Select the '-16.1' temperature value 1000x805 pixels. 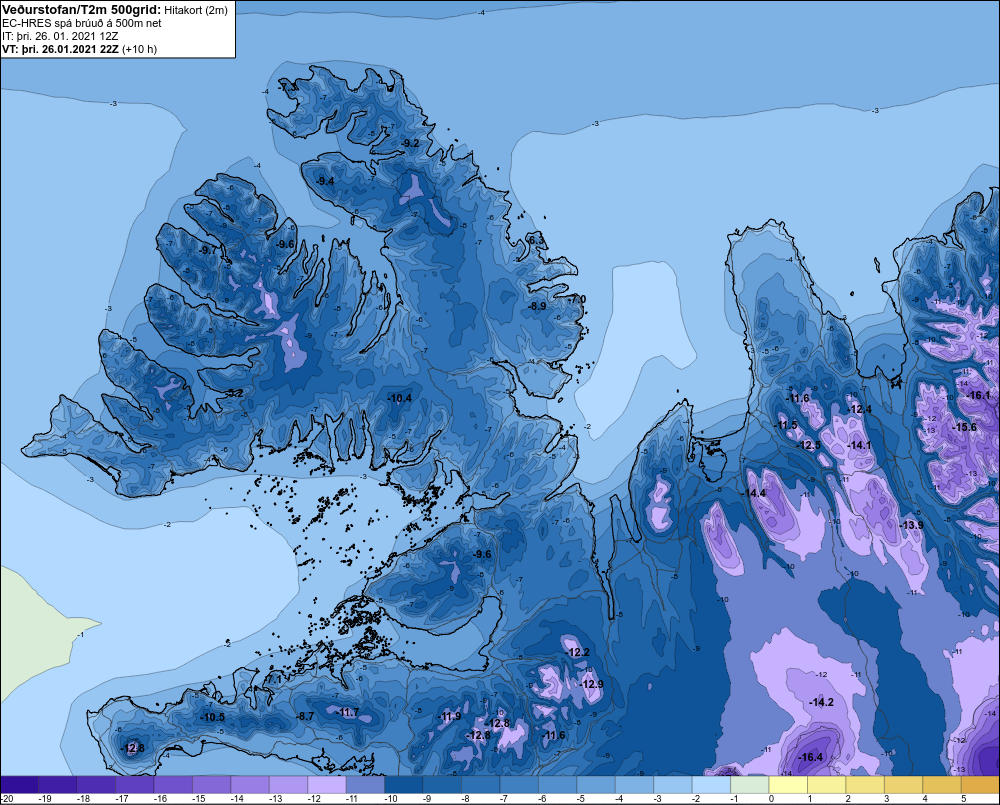(979, 395)
